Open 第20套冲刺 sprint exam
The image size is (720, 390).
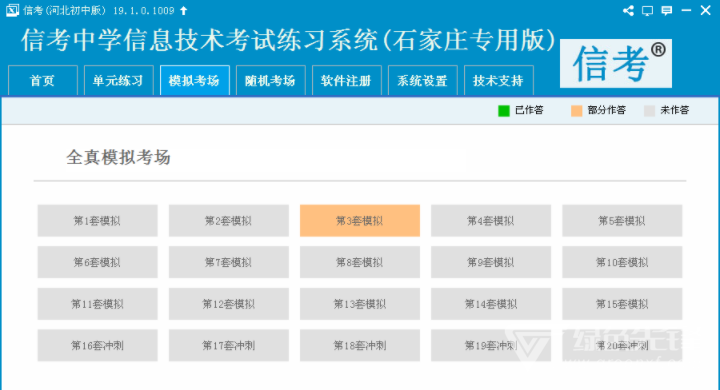622,345
